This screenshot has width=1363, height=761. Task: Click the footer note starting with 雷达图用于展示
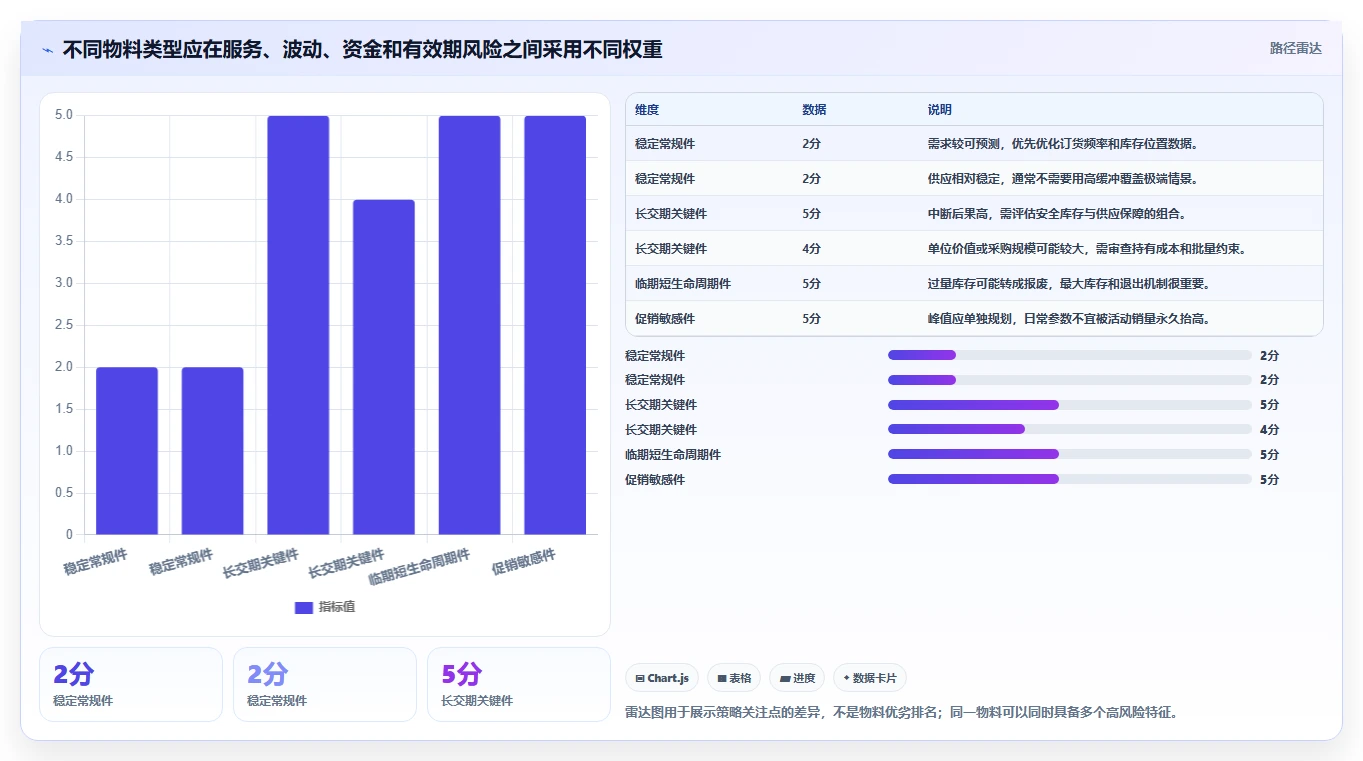click(x=902, y=712)
